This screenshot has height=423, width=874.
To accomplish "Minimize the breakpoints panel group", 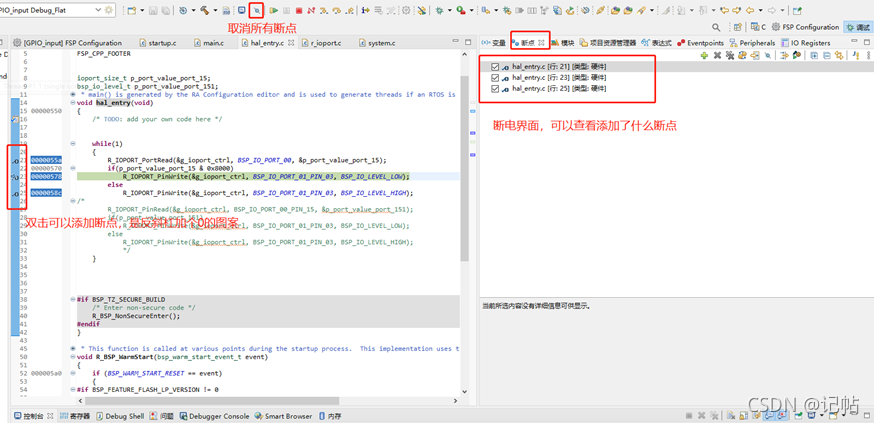I will coord(852,42).
